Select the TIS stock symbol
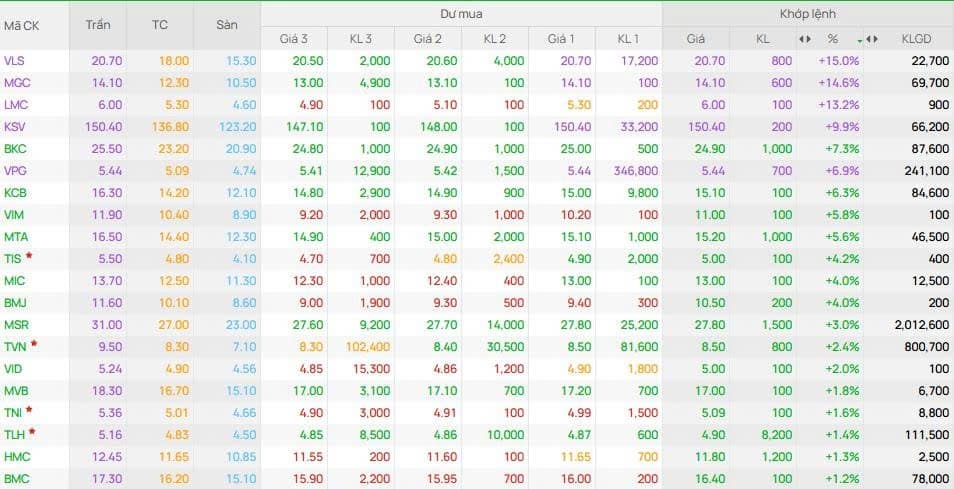Viewport: 954px width, 489px height. pyautogui.click(x=13, y=258)
